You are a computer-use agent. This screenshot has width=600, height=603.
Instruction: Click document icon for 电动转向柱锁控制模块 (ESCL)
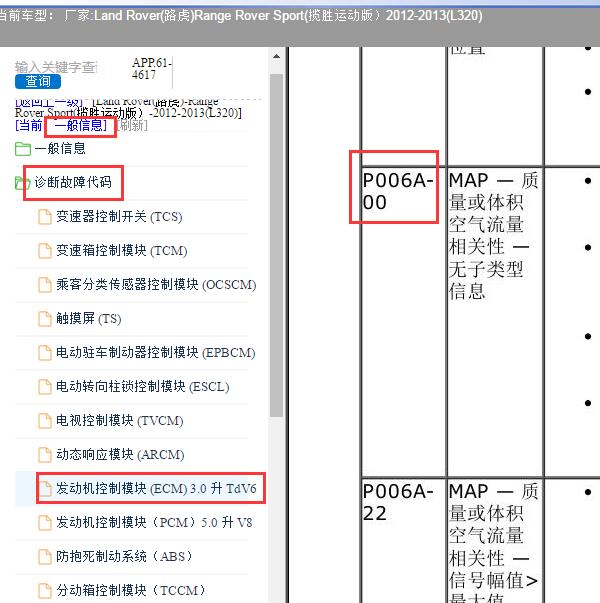click(x=45, y=386)
